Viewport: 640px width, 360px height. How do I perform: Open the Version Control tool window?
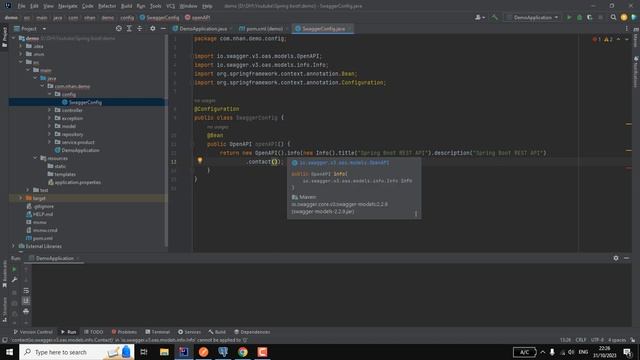pyautogui.click(x=33, y=332)
